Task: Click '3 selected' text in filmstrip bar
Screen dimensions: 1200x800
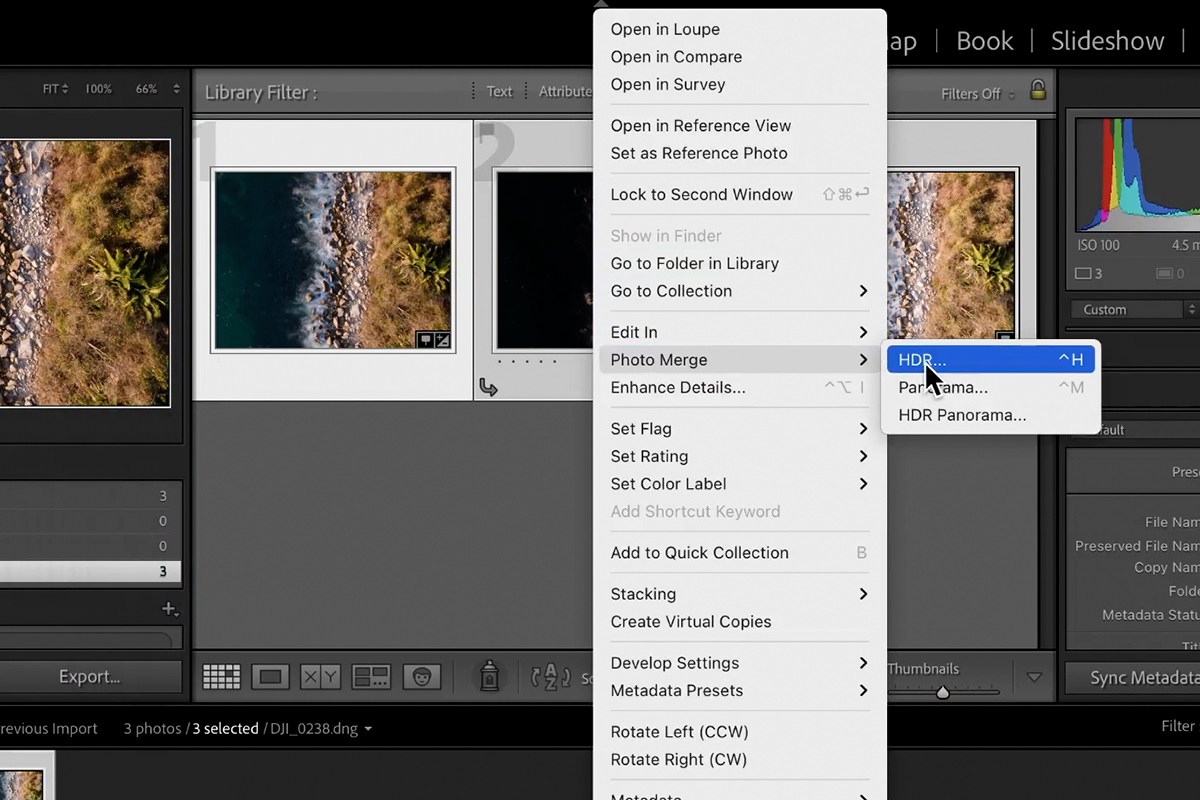Action: click(x=226, y=728)
